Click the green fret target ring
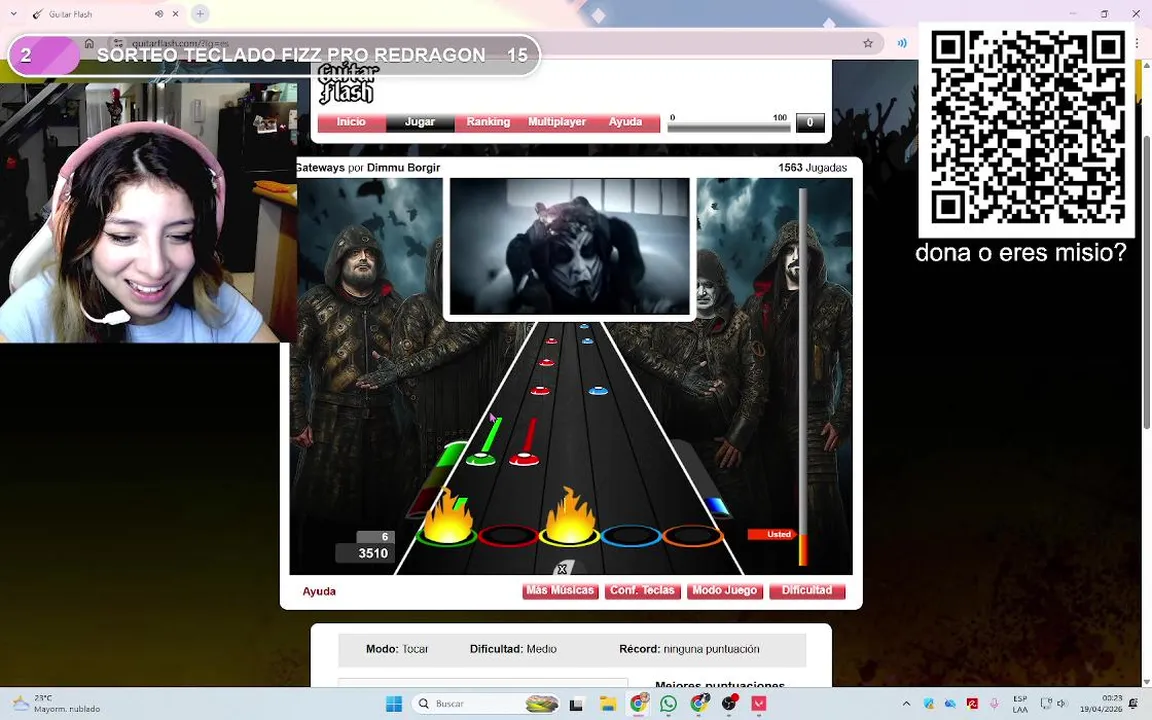Image resolution: width=1152 pixels, height=720 pixels. (x=447, y=536)
